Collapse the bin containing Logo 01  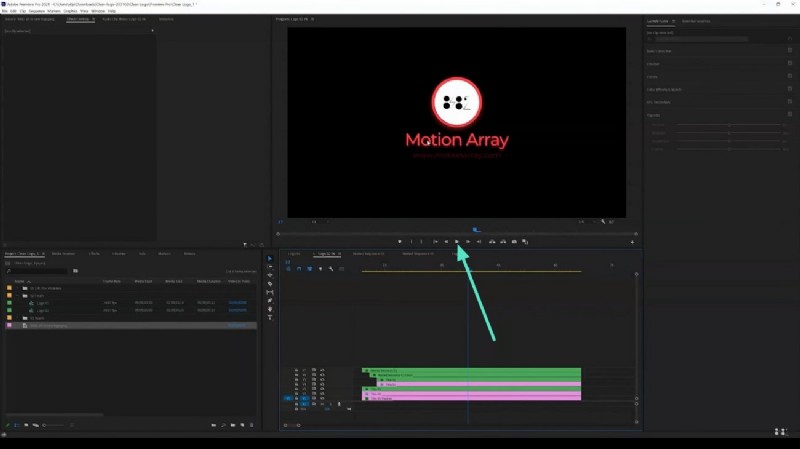pos(18,296)
